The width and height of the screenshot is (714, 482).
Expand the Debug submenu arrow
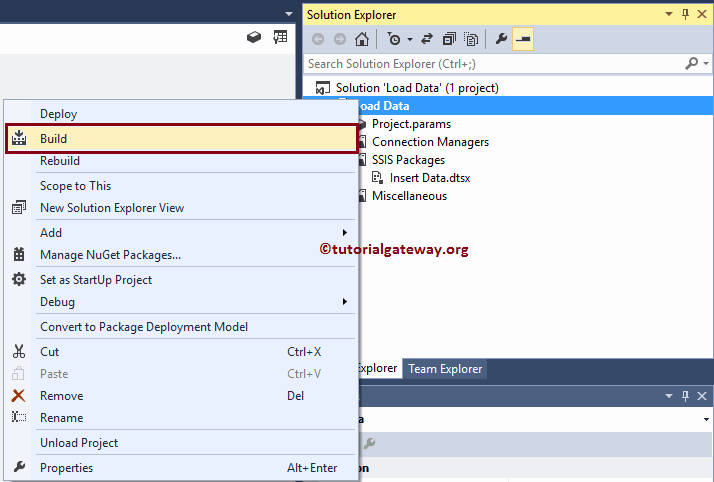(x=345, y=301)
